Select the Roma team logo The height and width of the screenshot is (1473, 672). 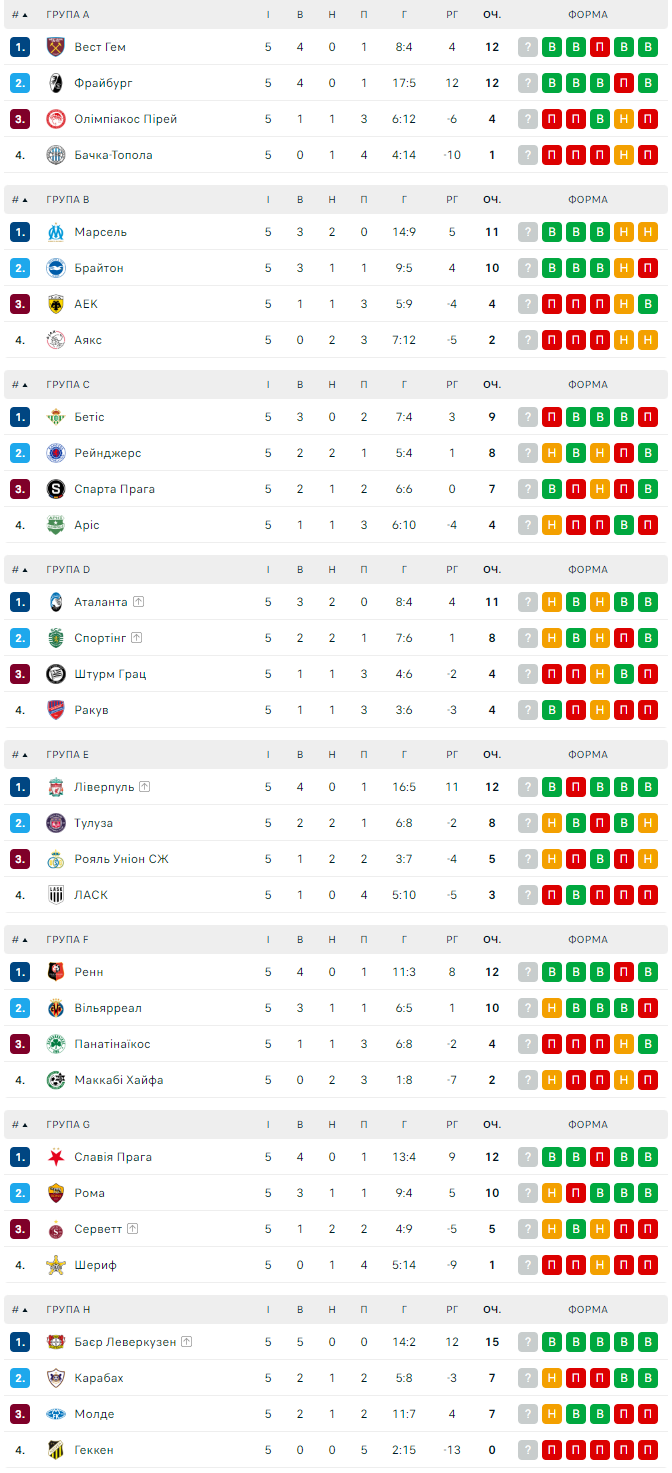tap(56, 1193)
